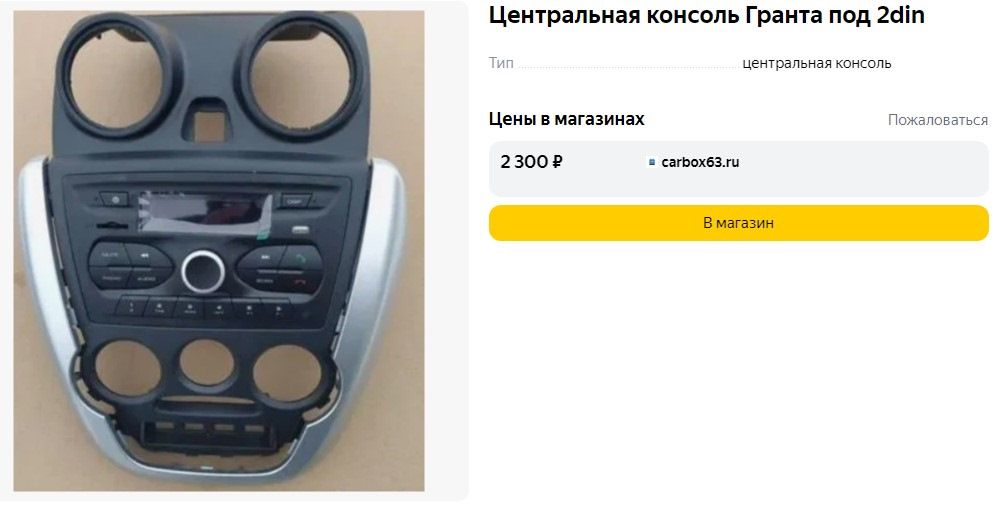
Task: Click the DISP button on the pictured radio
Action: (294, 201)
